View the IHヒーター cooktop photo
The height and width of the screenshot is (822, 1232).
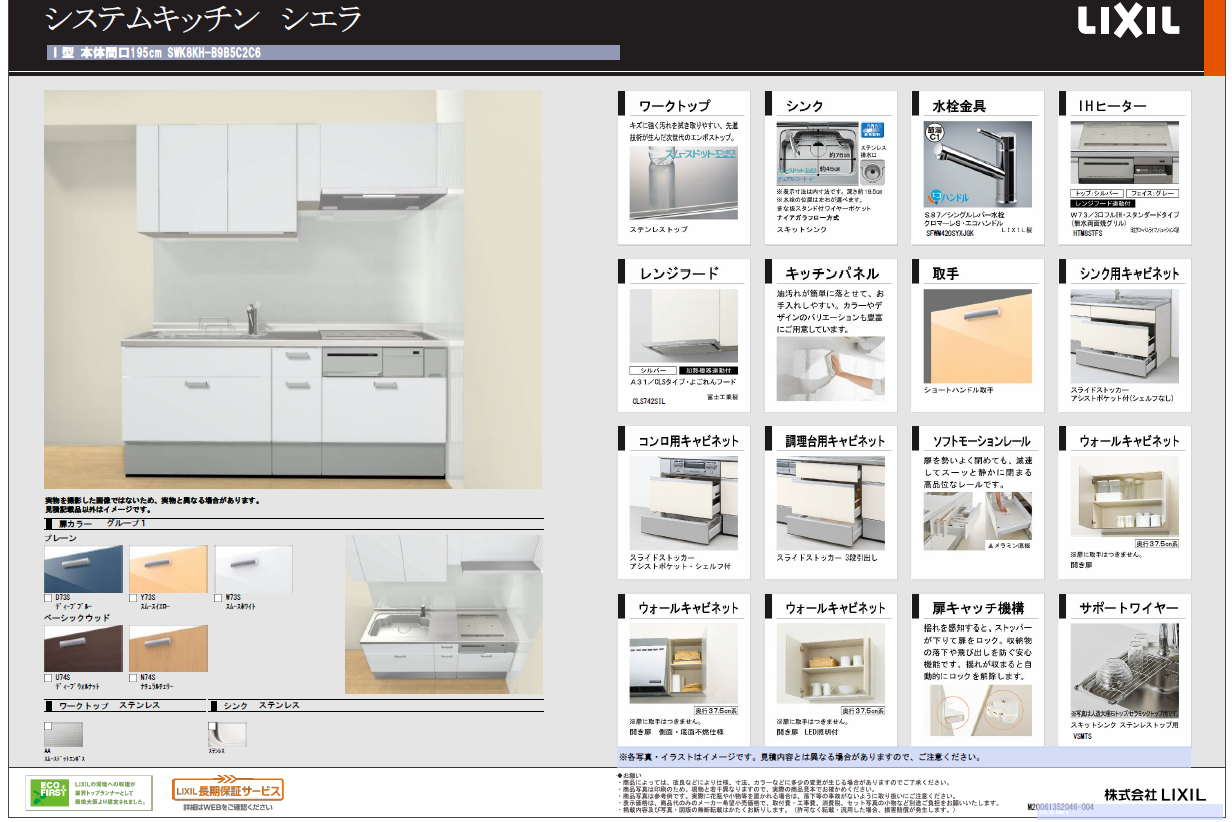[1124, 154]
